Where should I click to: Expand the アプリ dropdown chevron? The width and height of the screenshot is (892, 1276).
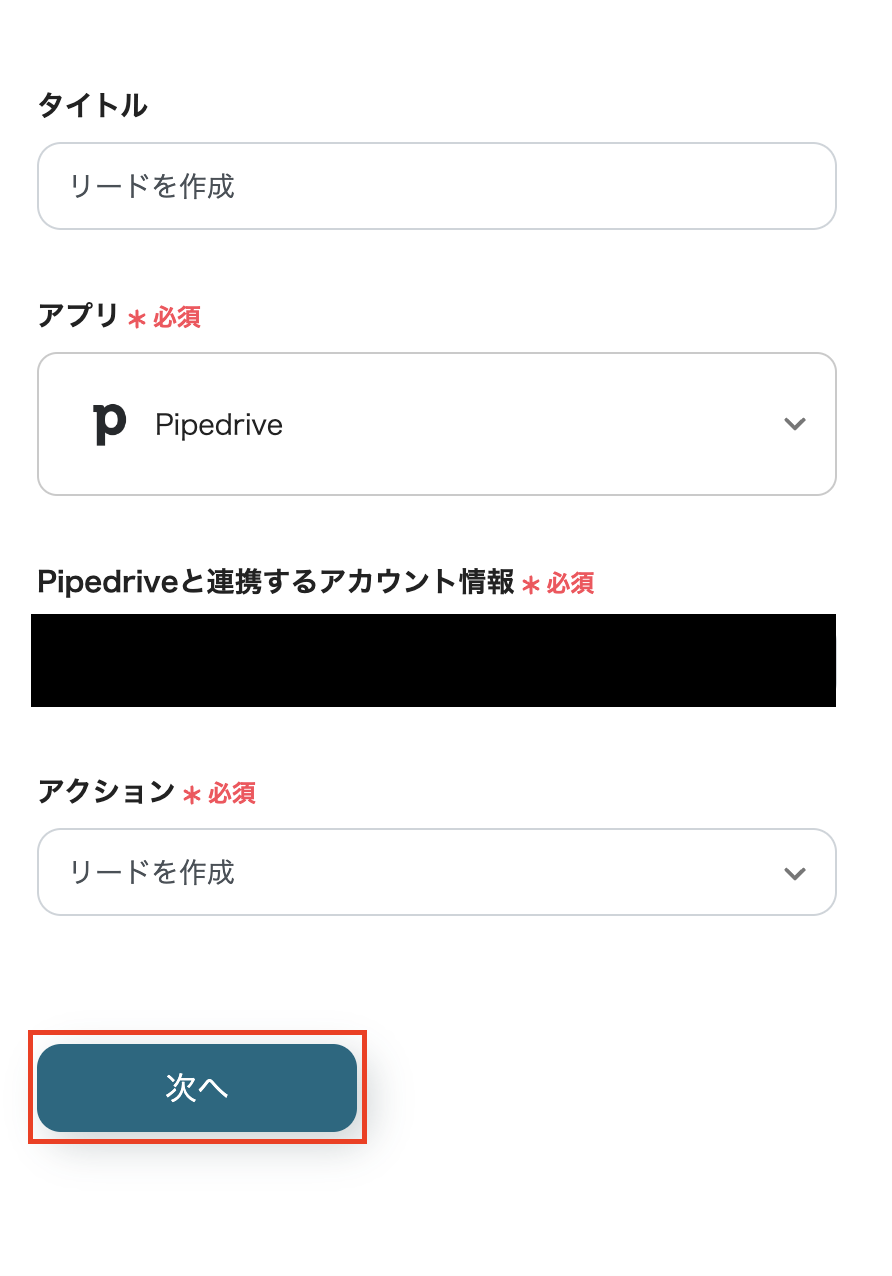click(x=795, y=424)
